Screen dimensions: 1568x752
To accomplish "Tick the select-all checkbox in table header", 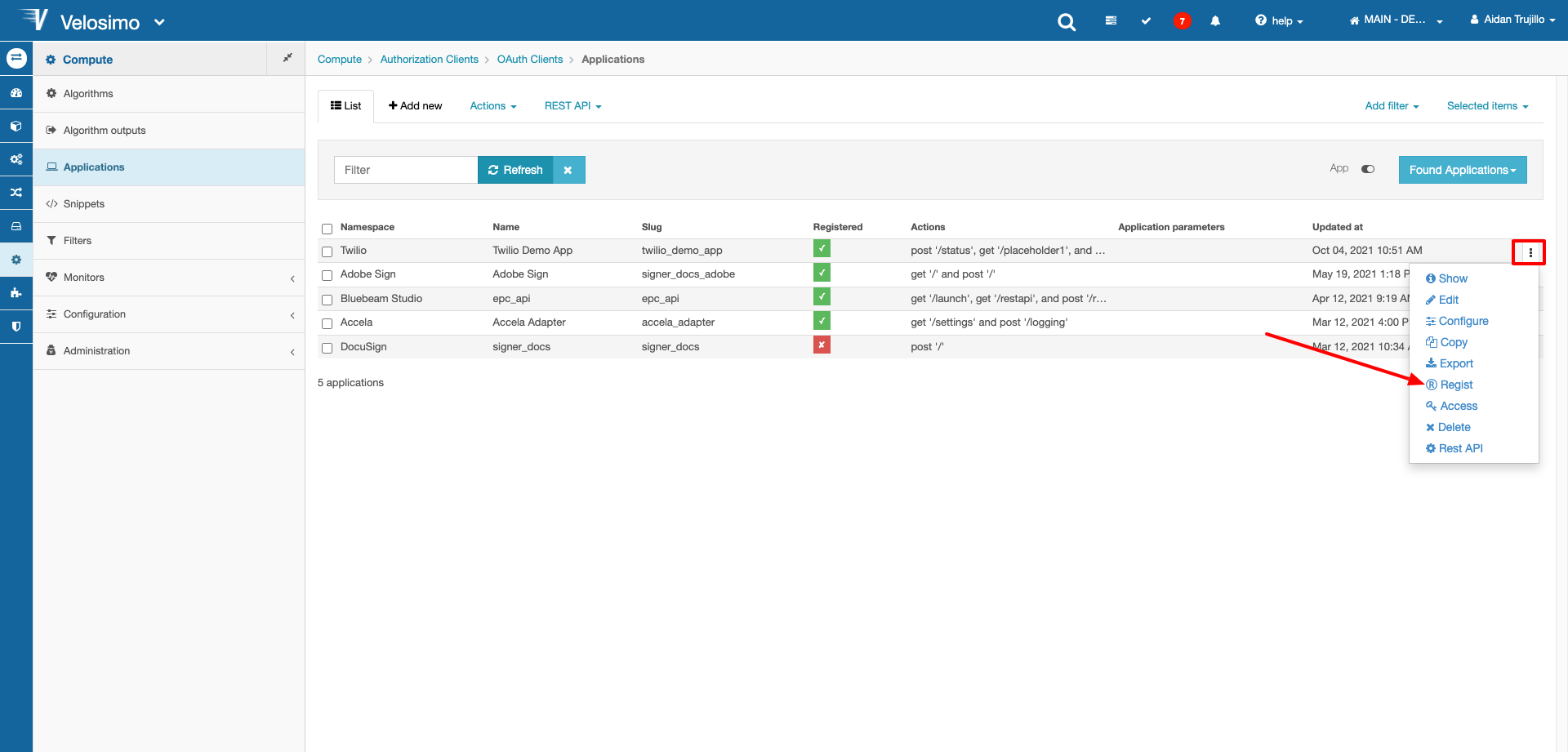I will click(327, 229).
